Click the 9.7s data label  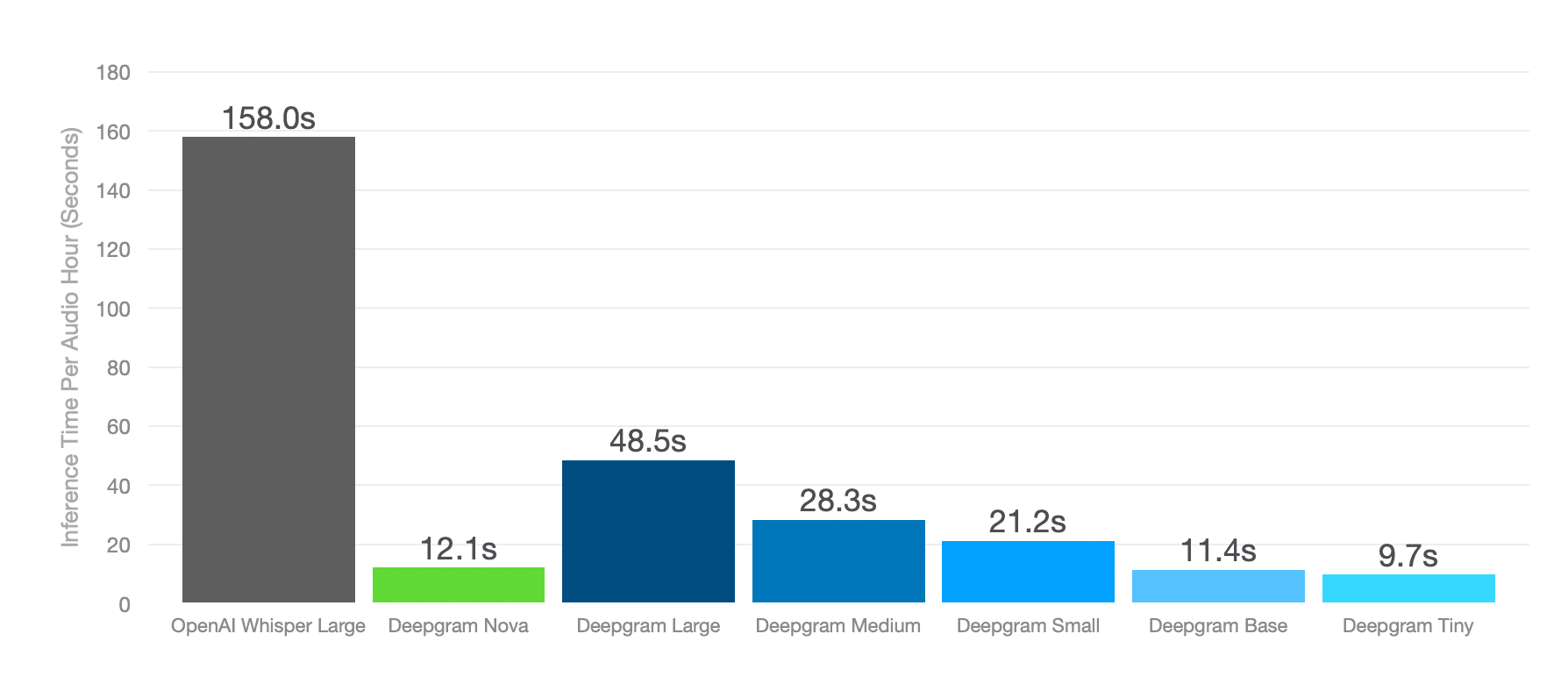click(x=1408, y=556)
